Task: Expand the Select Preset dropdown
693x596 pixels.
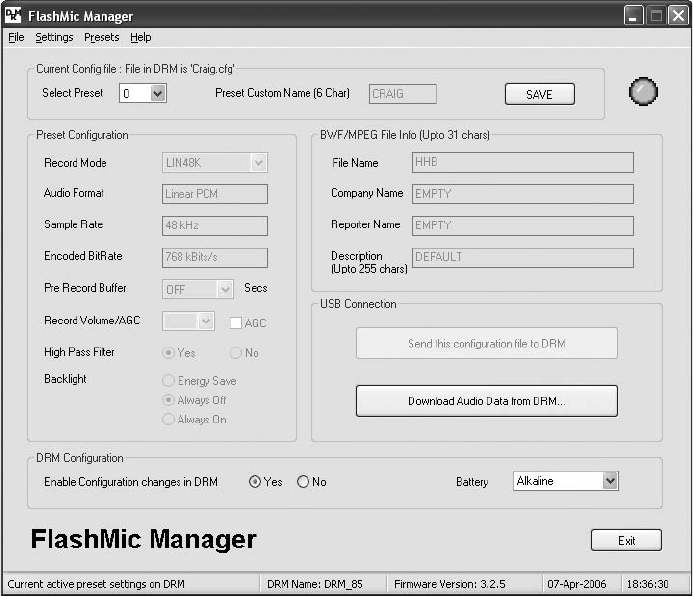Action: (x=157, y=94)
